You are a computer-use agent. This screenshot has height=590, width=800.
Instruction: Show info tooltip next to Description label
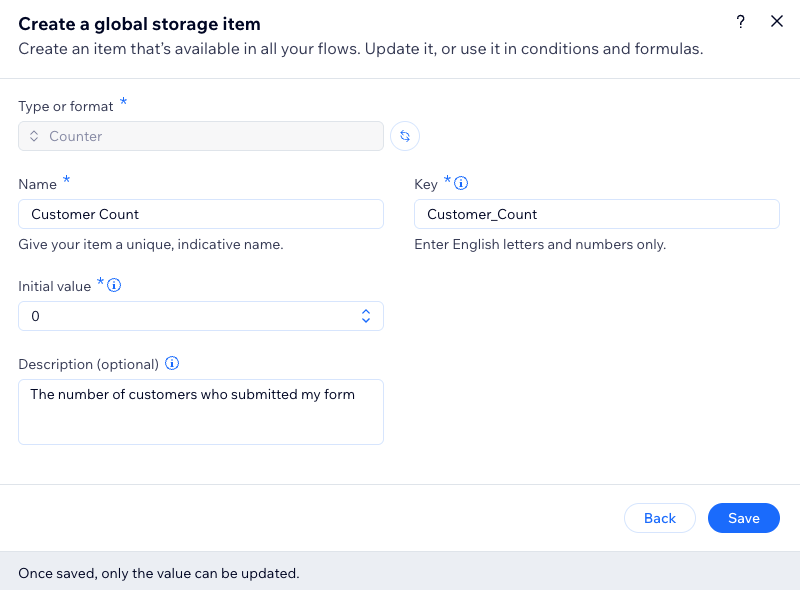pos(172,364)
